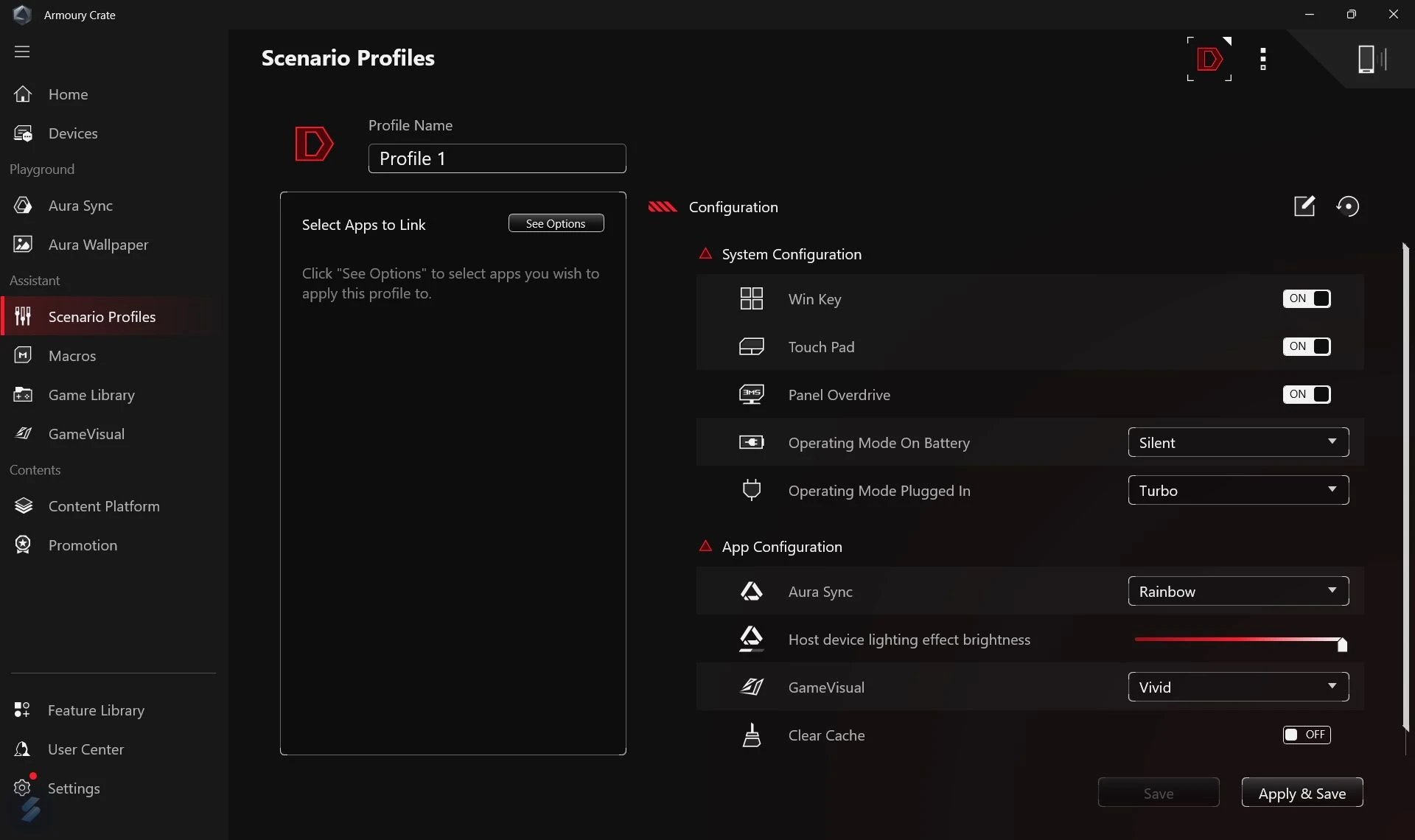Click the GameVisual icon in App Configuration
Viewport: 1415px width, 840px height.
coord(752,687)
